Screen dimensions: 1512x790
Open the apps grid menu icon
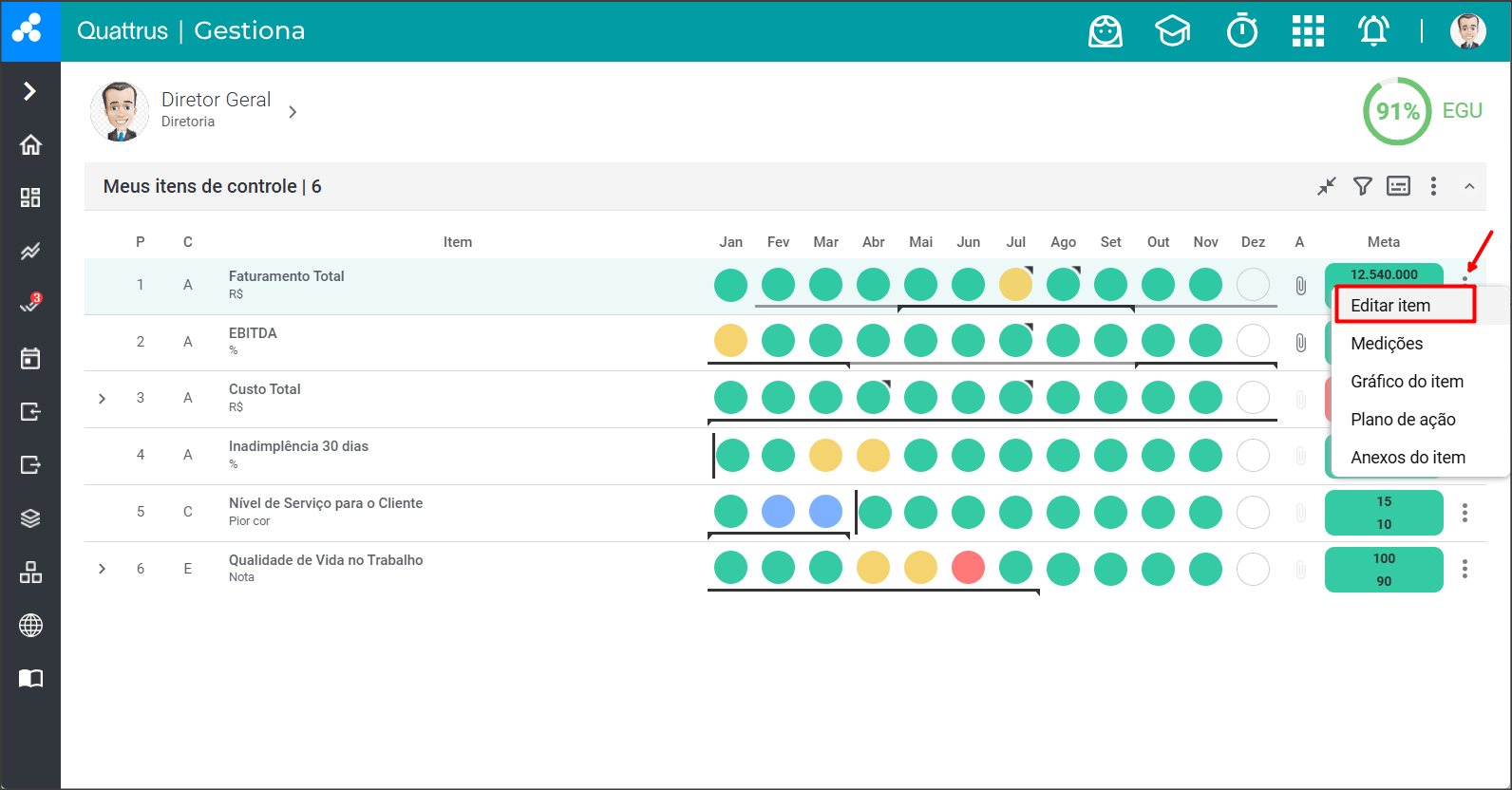click(1308, 31)
